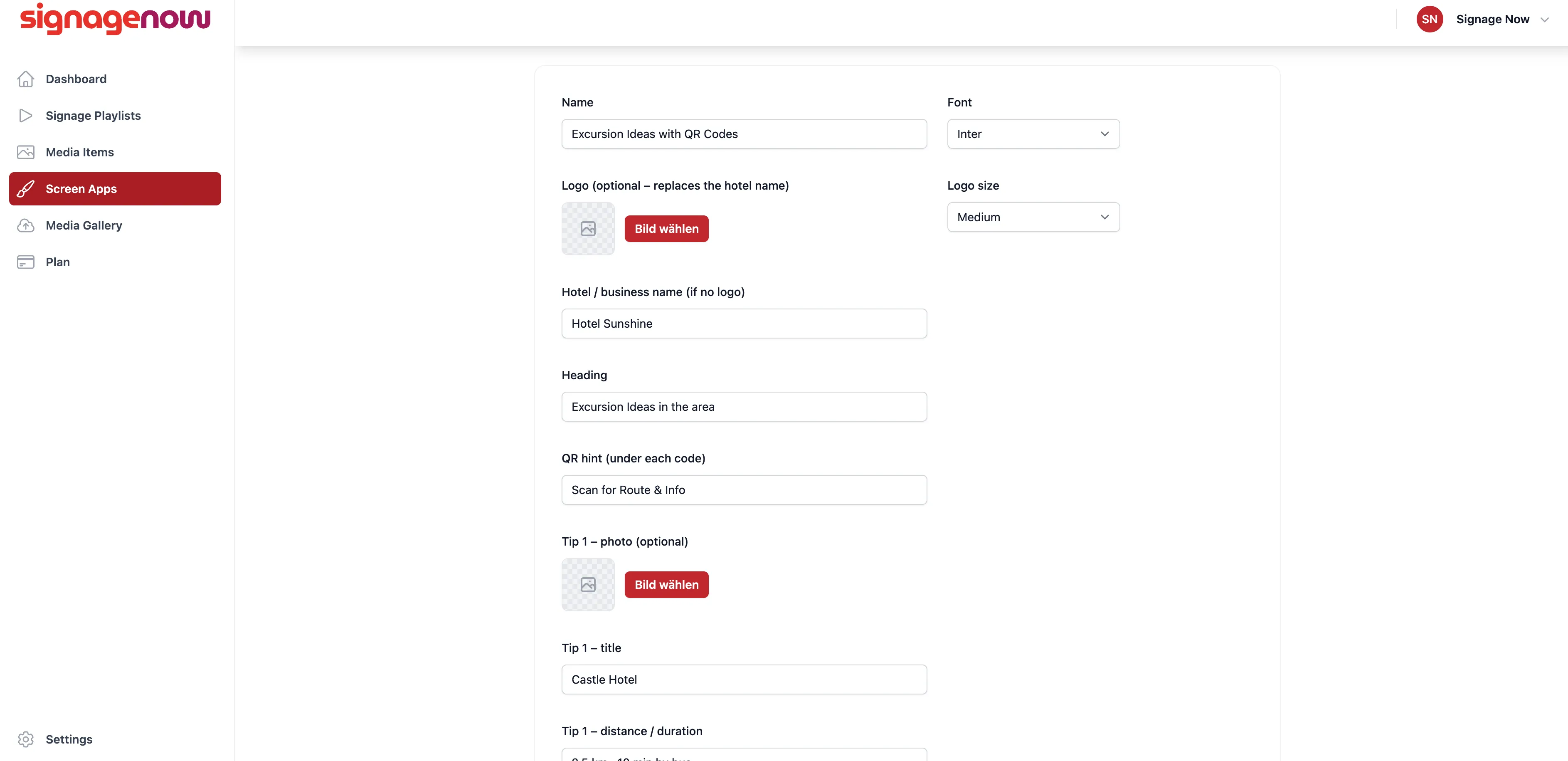Click Bild wählen for Tip 1 photo
Screen dimensions: 1568x761
click(666, 585)
